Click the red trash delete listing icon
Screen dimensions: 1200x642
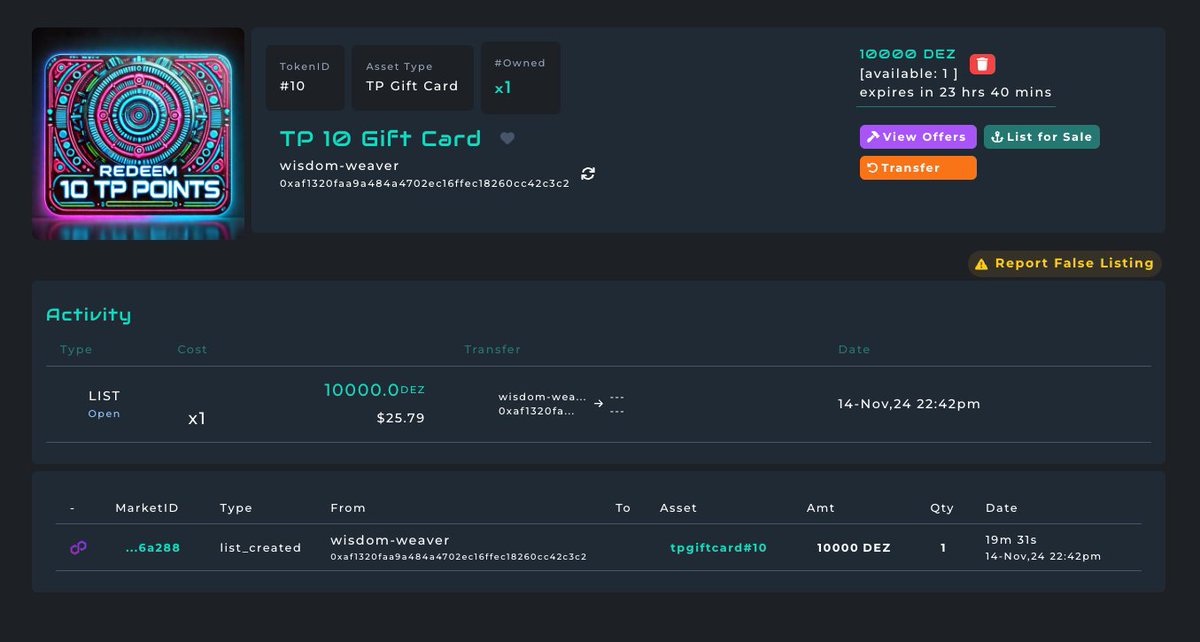(982, 64)
